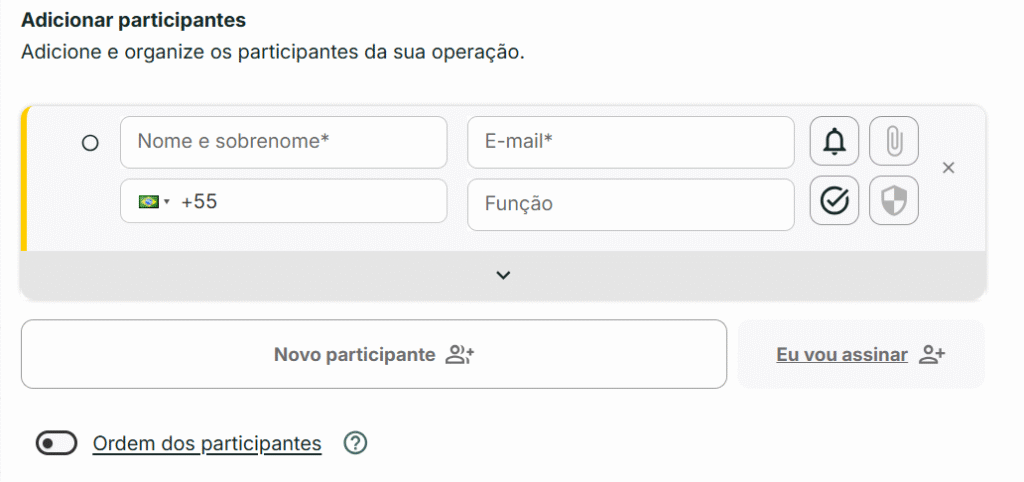Viewport: 1024px width, 482px height.
Task: Focus the Nome e sobrenome field
Action: (x=283, y=142)
